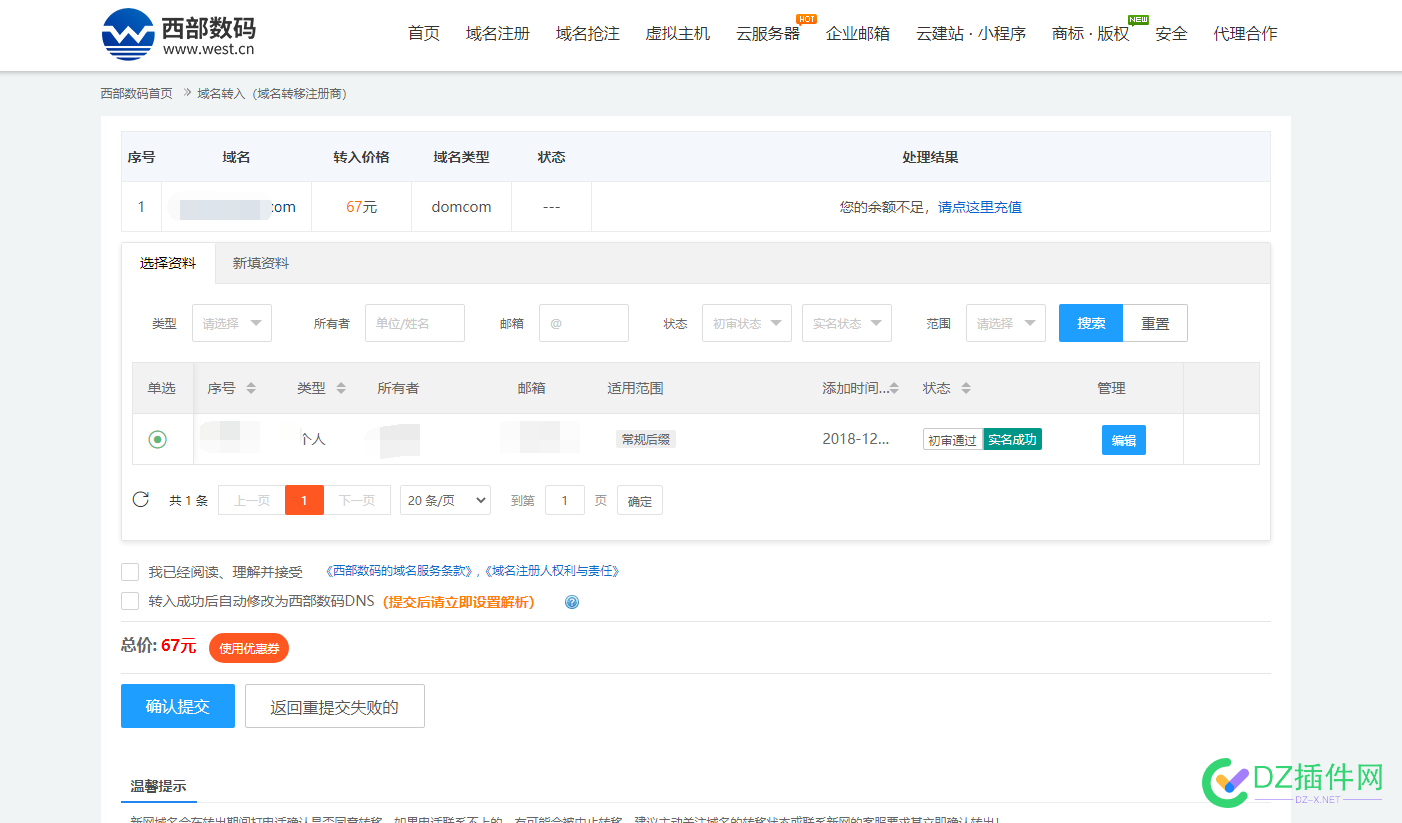Click the domcom domain type cell
The height and width of the screenshot is (823, 1402).
point(461,207)
